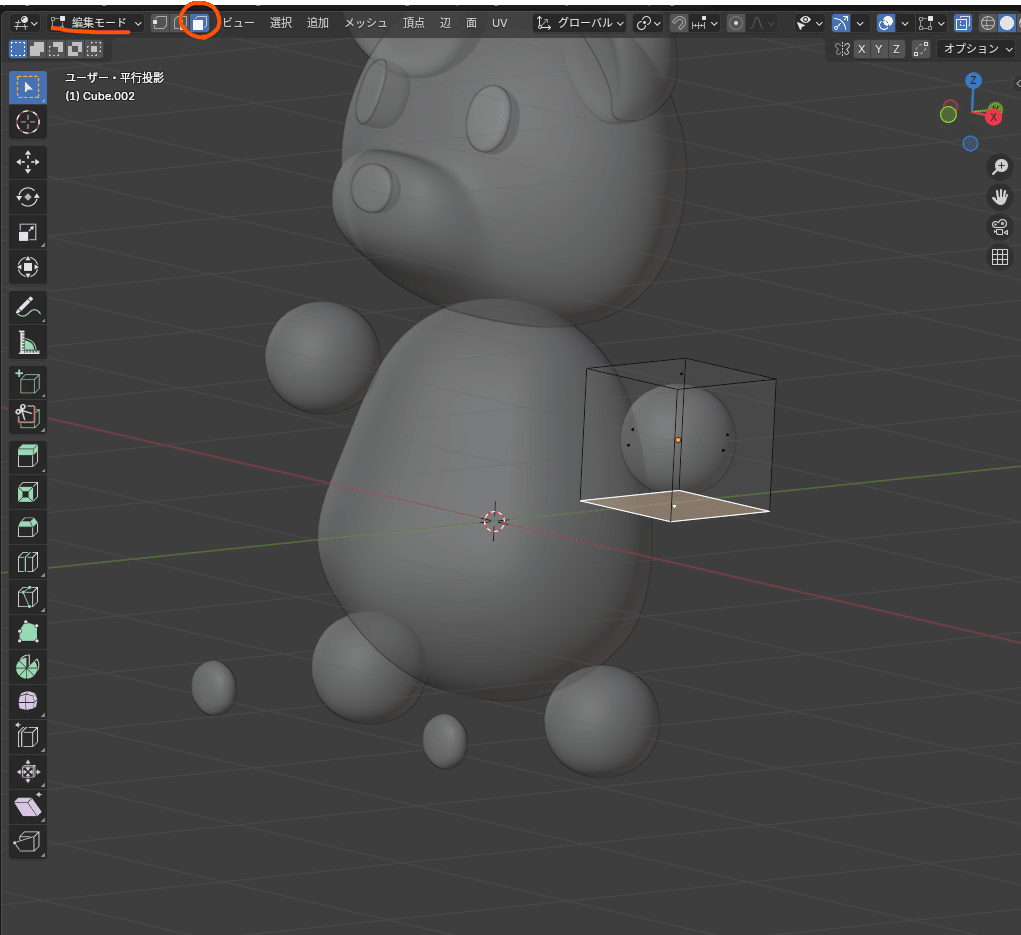The width and height of the screenshot is (1021, 935).
Task: Select the combined Transform tool
Action: (x=27, y=268)
